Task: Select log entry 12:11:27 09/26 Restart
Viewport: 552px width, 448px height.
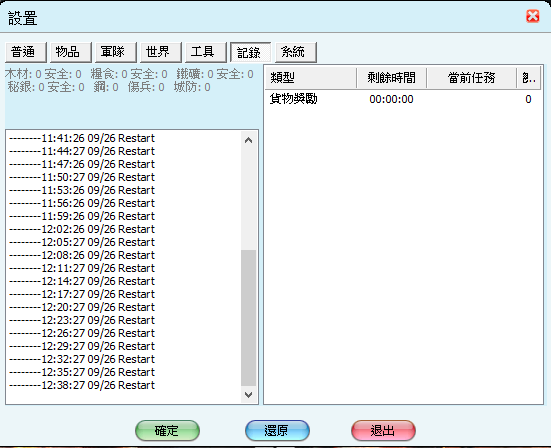Action: [82, 268]
